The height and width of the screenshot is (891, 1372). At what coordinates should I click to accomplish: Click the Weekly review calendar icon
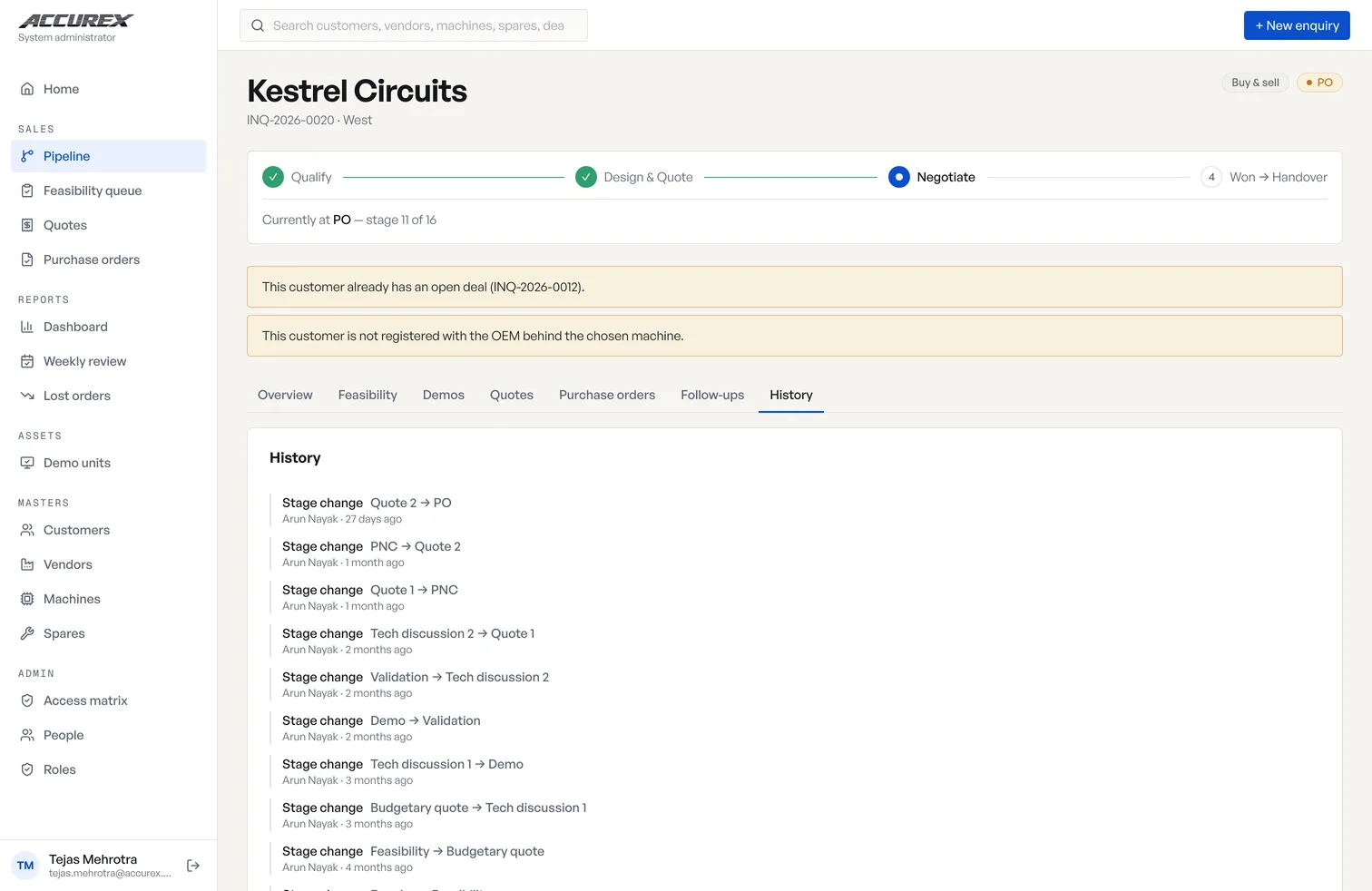[27, 361]
